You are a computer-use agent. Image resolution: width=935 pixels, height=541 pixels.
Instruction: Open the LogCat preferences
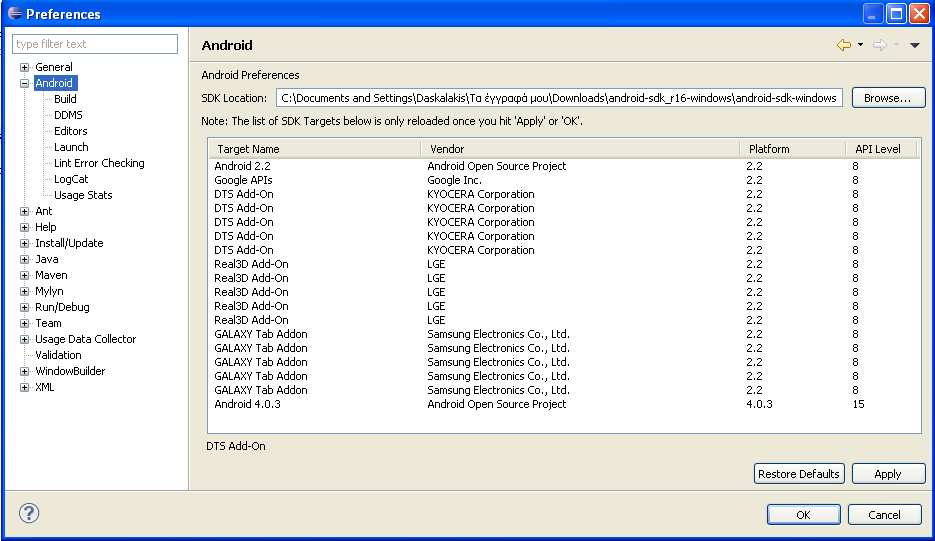point(71,179)
